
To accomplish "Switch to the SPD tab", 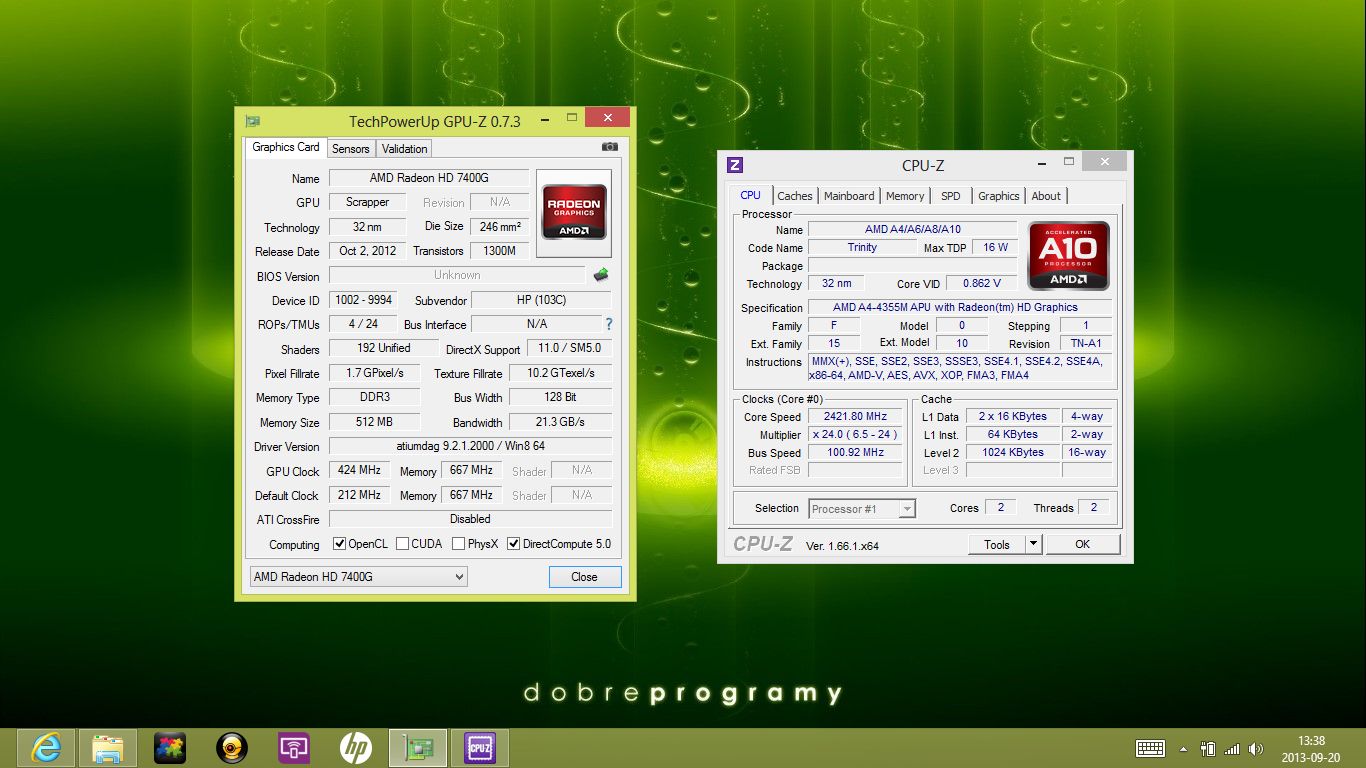I will click(x=951, y=196).
